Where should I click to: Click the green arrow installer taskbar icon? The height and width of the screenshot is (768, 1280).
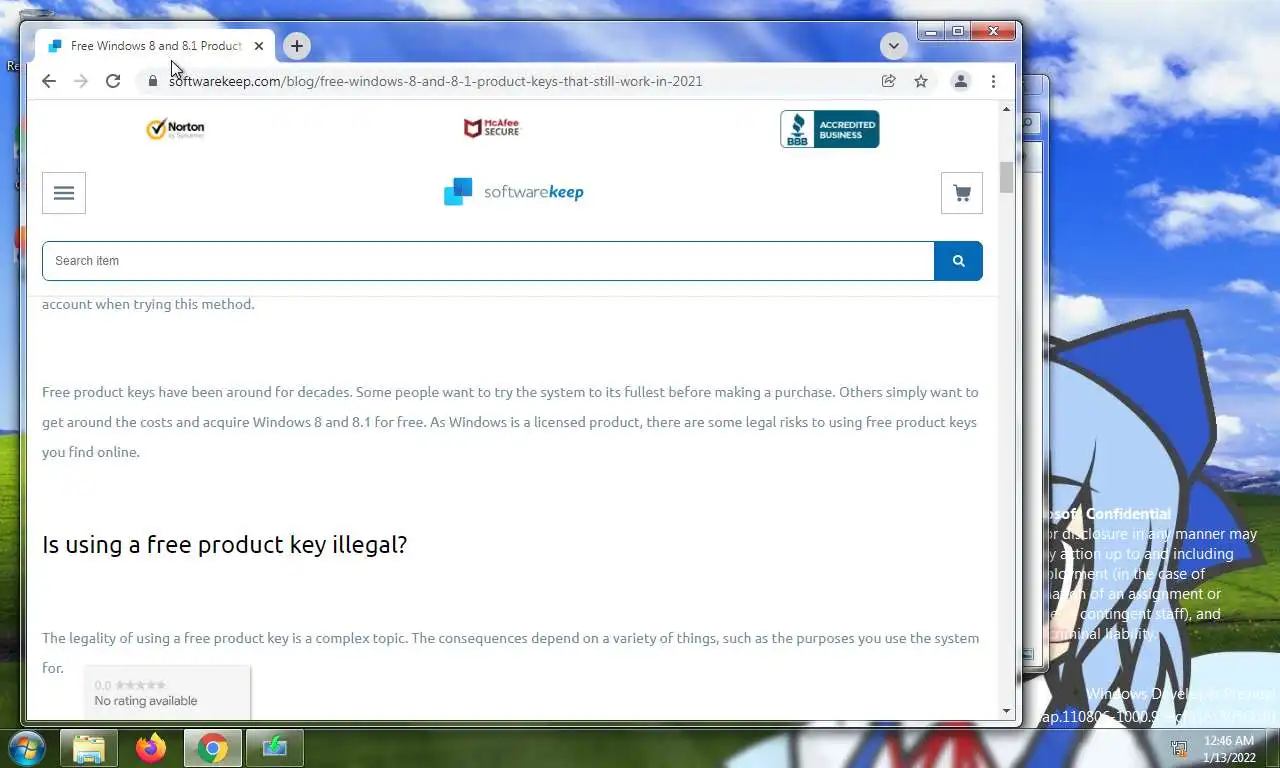pos(274,748)
